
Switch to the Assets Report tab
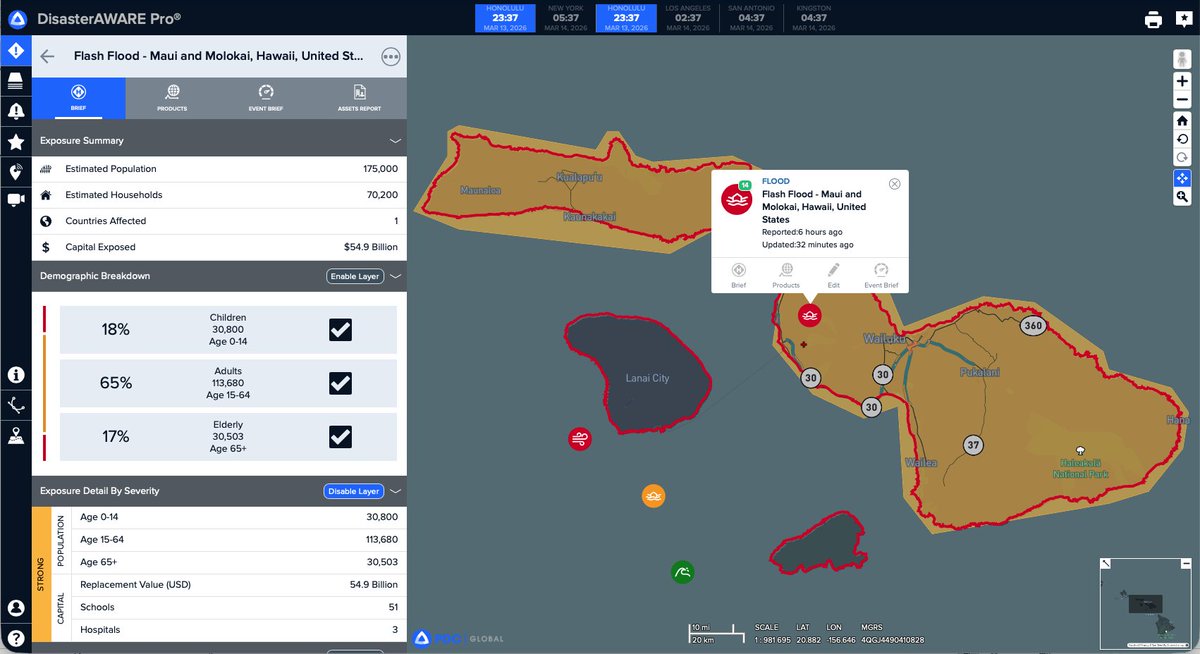[x=359, y=98]
